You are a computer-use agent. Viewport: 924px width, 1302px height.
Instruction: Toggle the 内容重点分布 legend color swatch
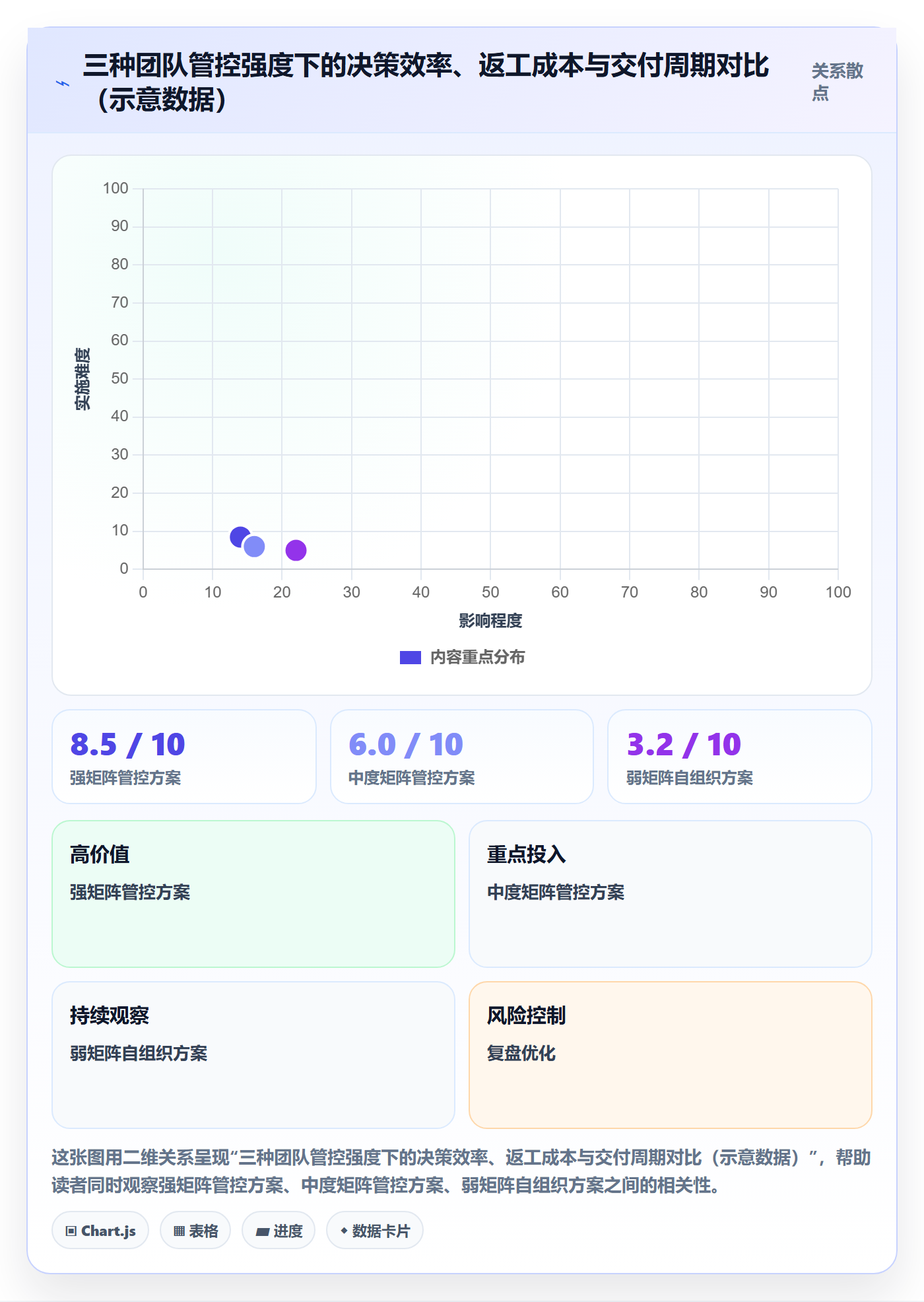[x=410, y=658]
